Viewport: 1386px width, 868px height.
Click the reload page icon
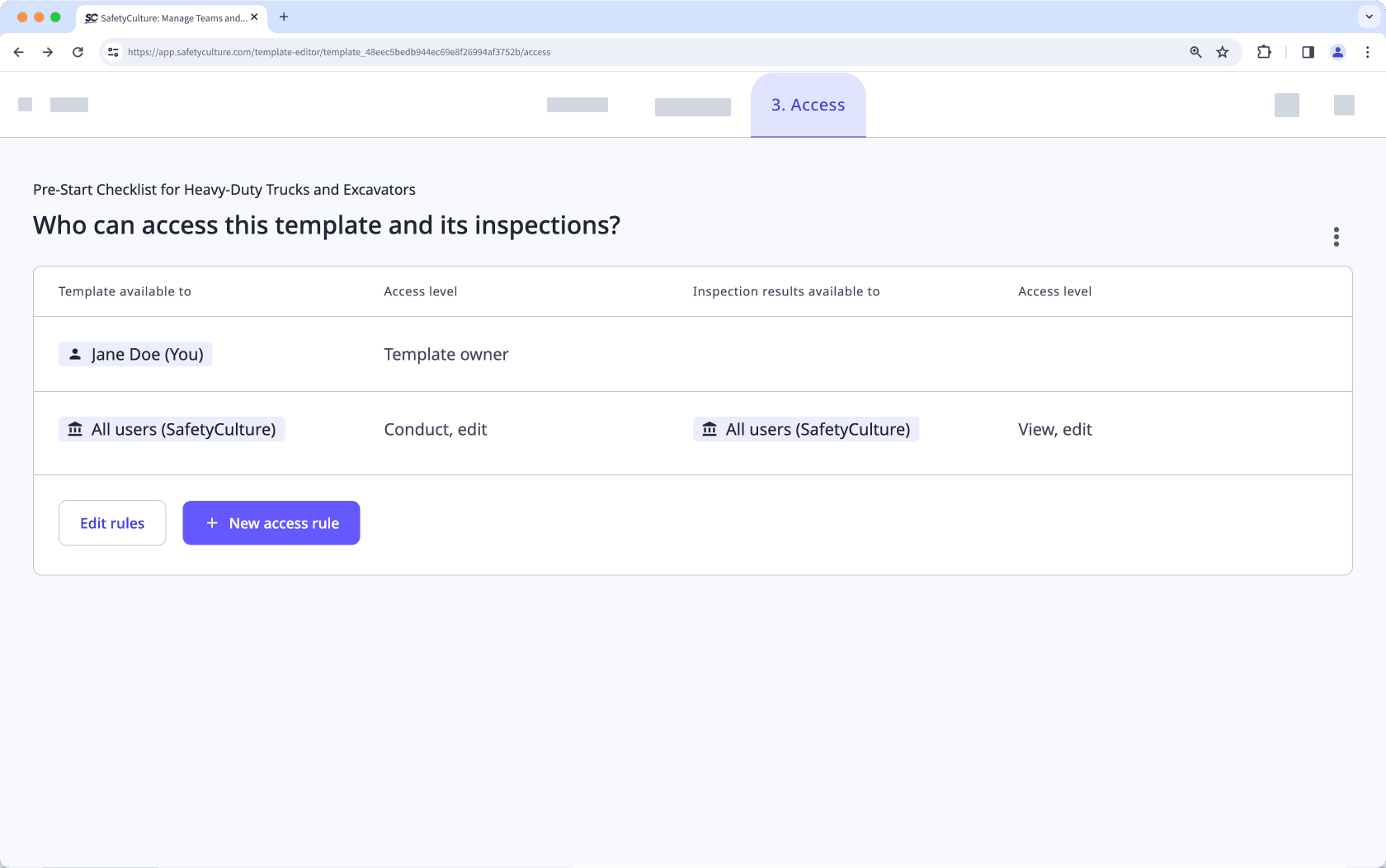tap(78, 52)
